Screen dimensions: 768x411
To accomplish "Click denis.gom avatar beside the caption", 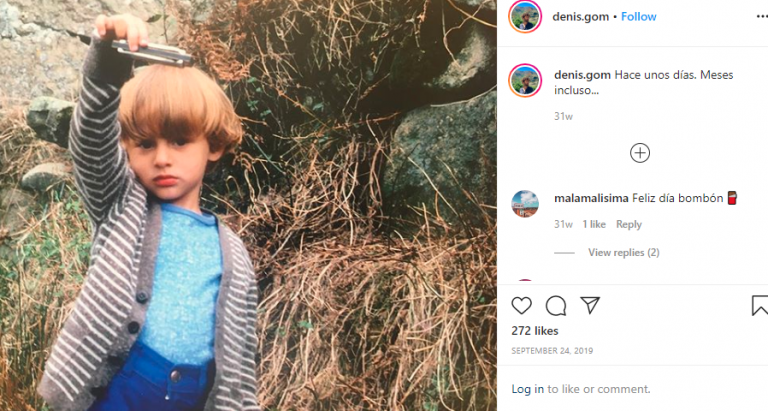I will point(525,80).
